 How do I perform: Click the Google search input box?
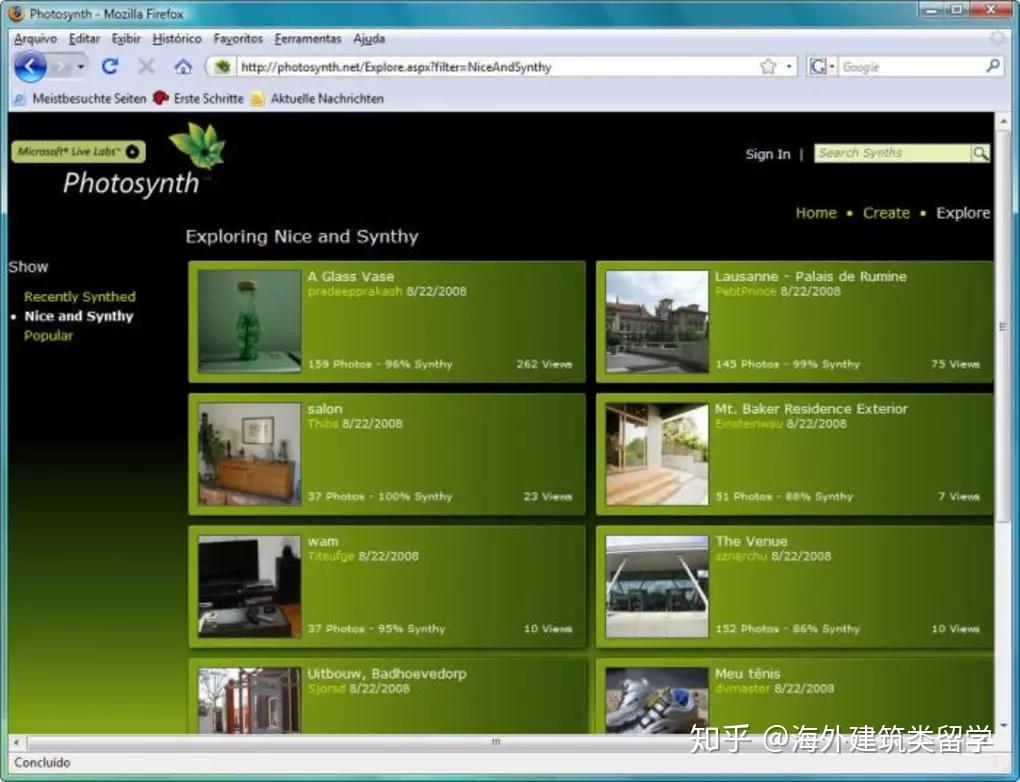[x=911, y=66]
